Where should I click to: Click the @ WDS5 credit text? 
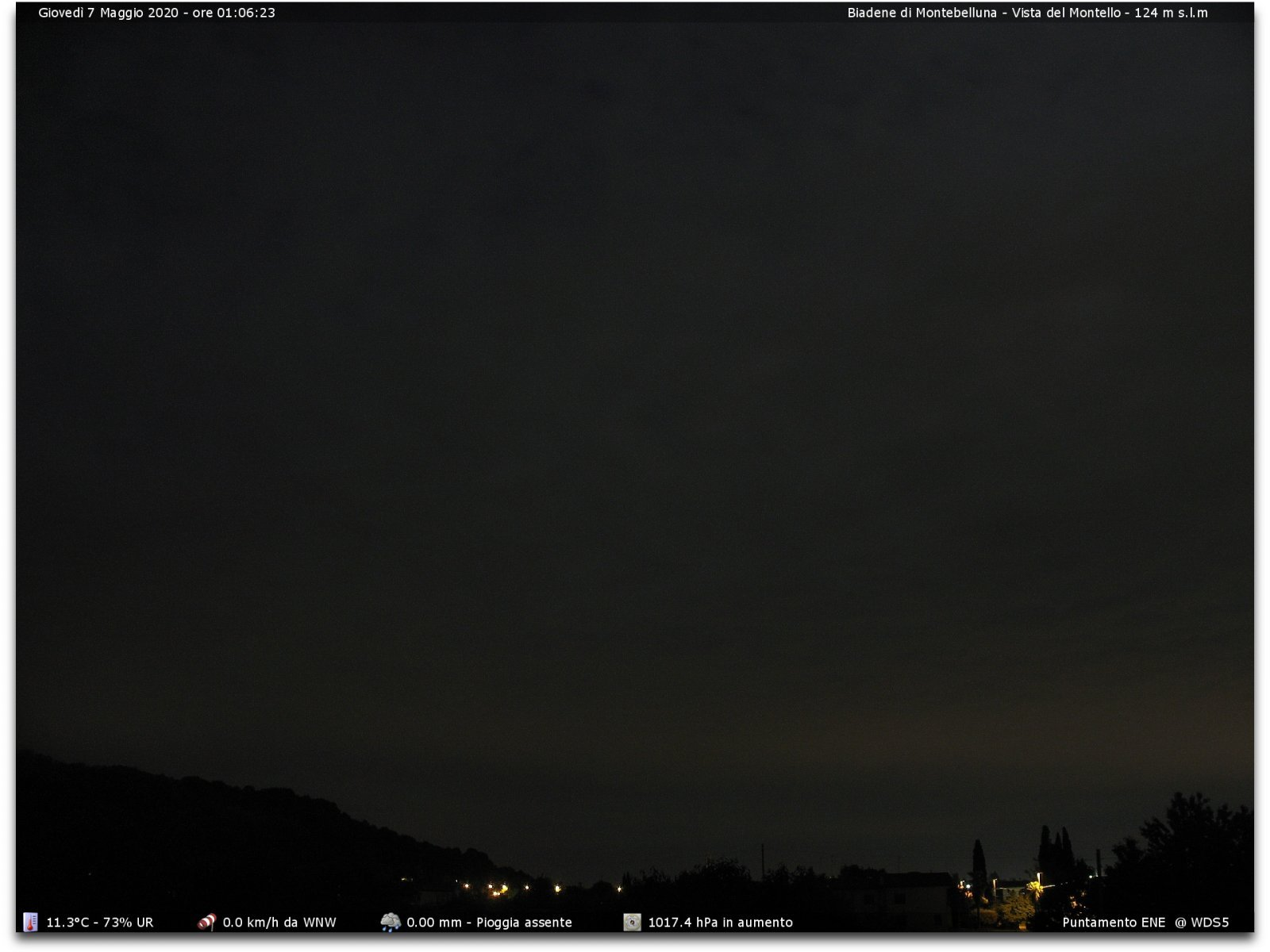pos(1202,923)
